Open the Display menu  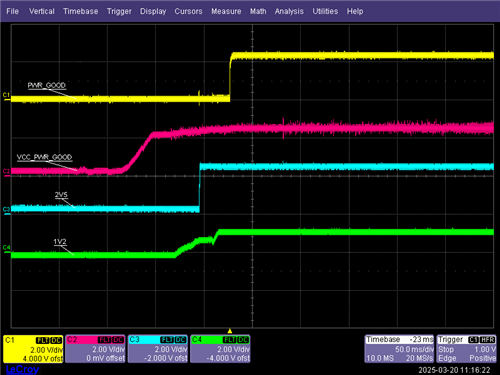point(153,11)
